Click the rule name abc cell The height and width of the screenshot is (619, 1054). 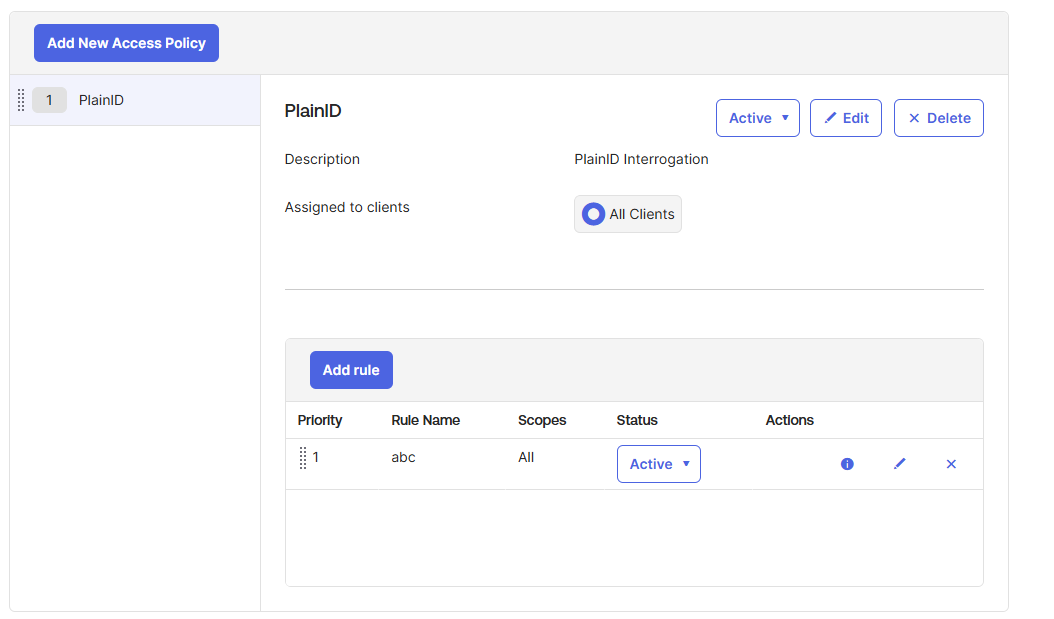(403, 457)
